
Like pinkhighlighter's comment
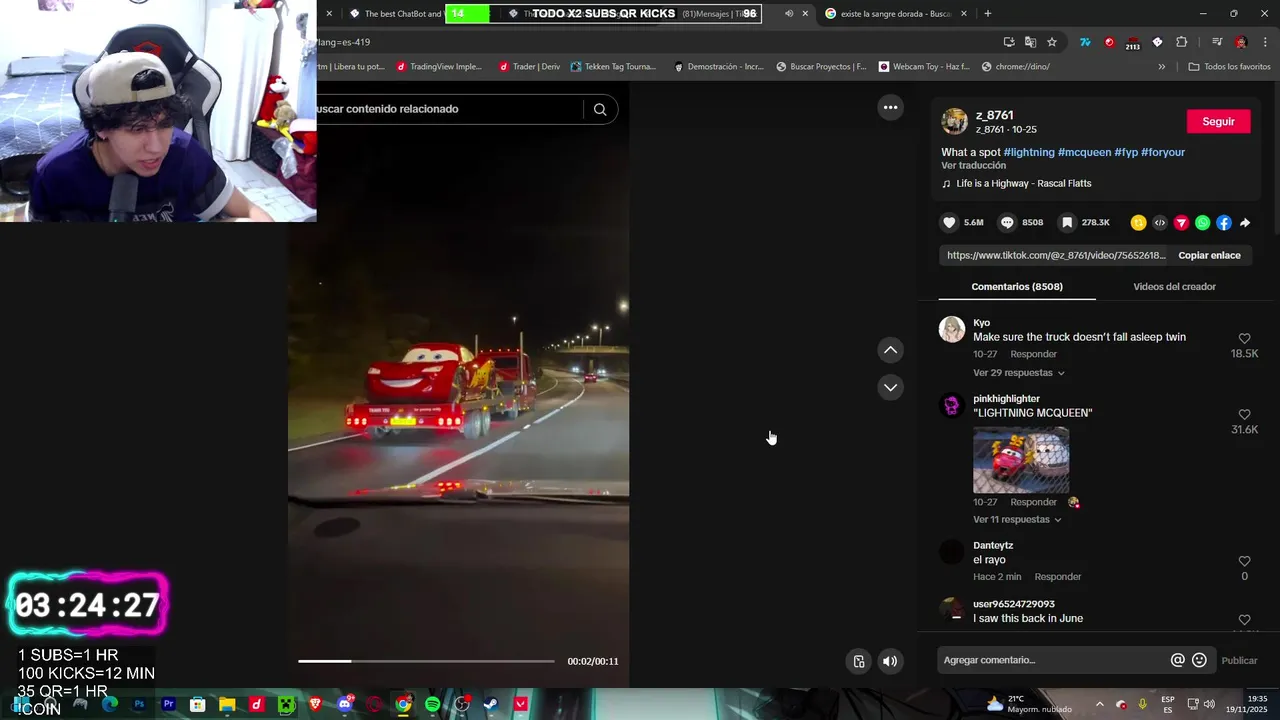point(1244,414)
